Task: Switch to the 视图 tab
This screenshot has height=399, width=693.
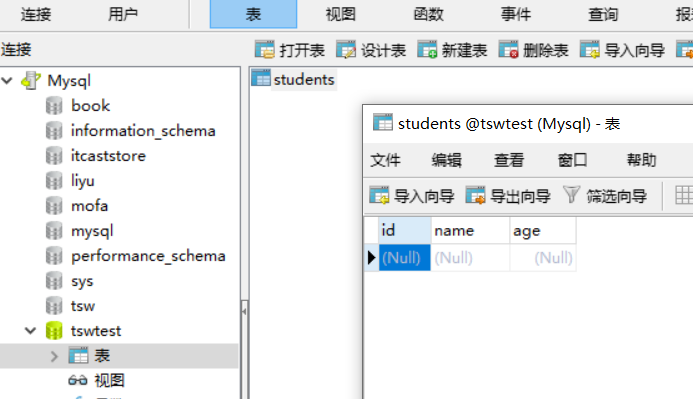Action: [x=341, y=14]
